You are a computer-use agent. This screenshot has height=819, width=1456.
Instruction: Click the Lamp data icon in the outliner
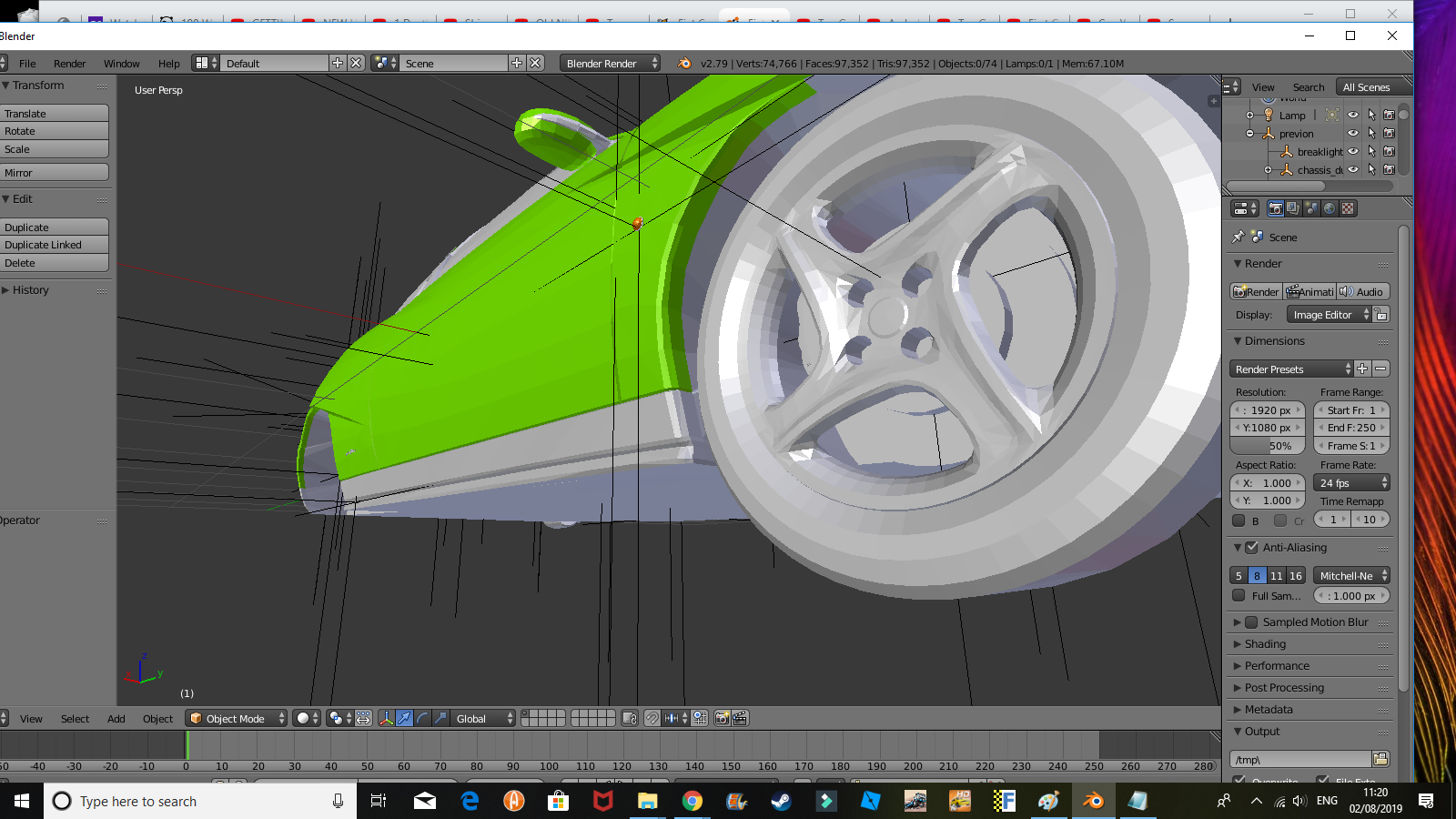[1332, 115]
